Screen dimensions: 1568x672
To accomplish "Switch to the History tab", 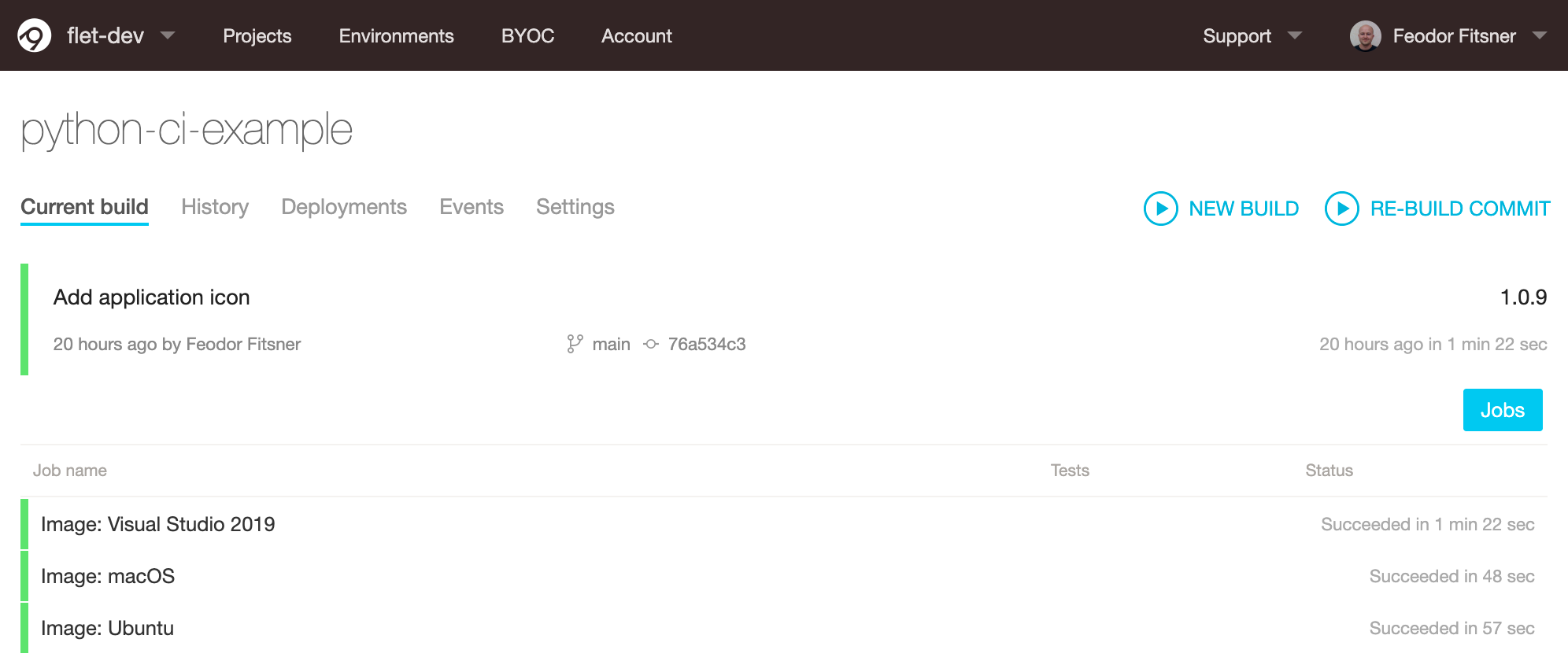I will (x=215, y=207).
